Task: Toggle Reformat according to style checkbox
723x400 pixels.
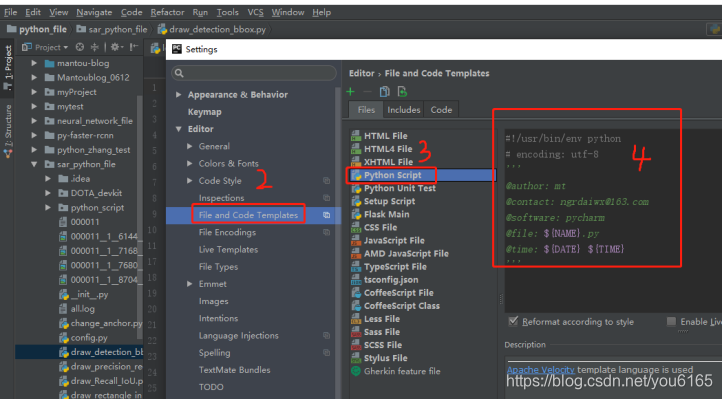Action: coord(513,322)
